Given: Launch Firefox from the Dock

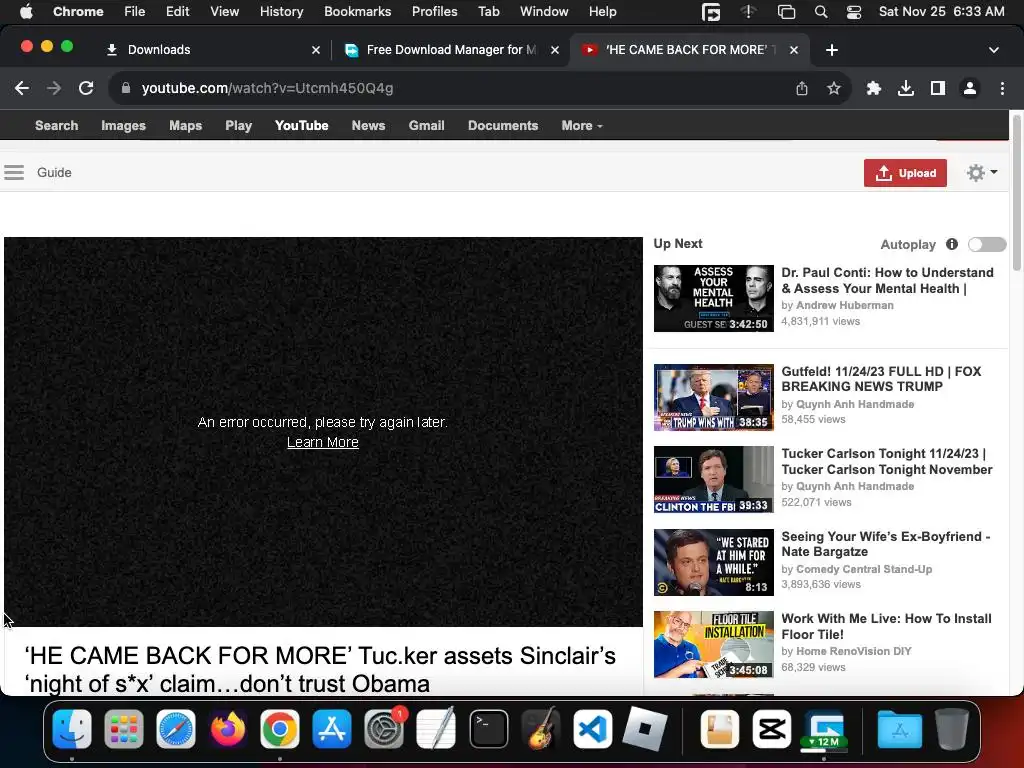Looking at the screenshot, I should (228, 729).
